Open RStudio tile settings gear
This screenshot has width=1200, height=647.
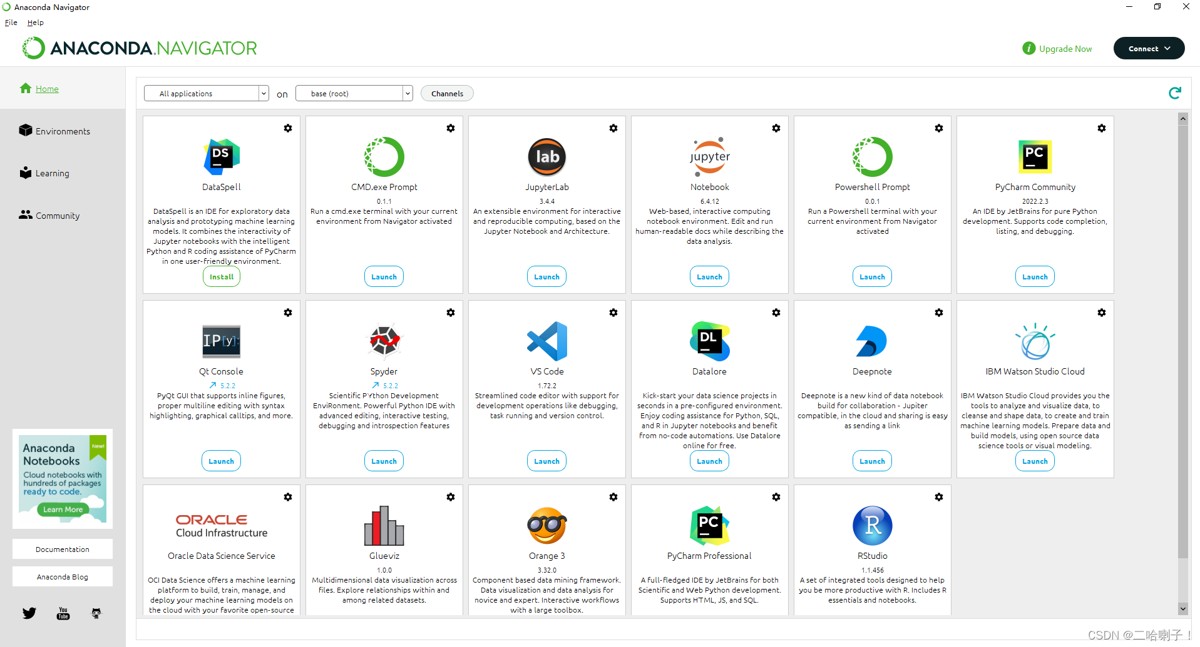[x=939, y=497]
